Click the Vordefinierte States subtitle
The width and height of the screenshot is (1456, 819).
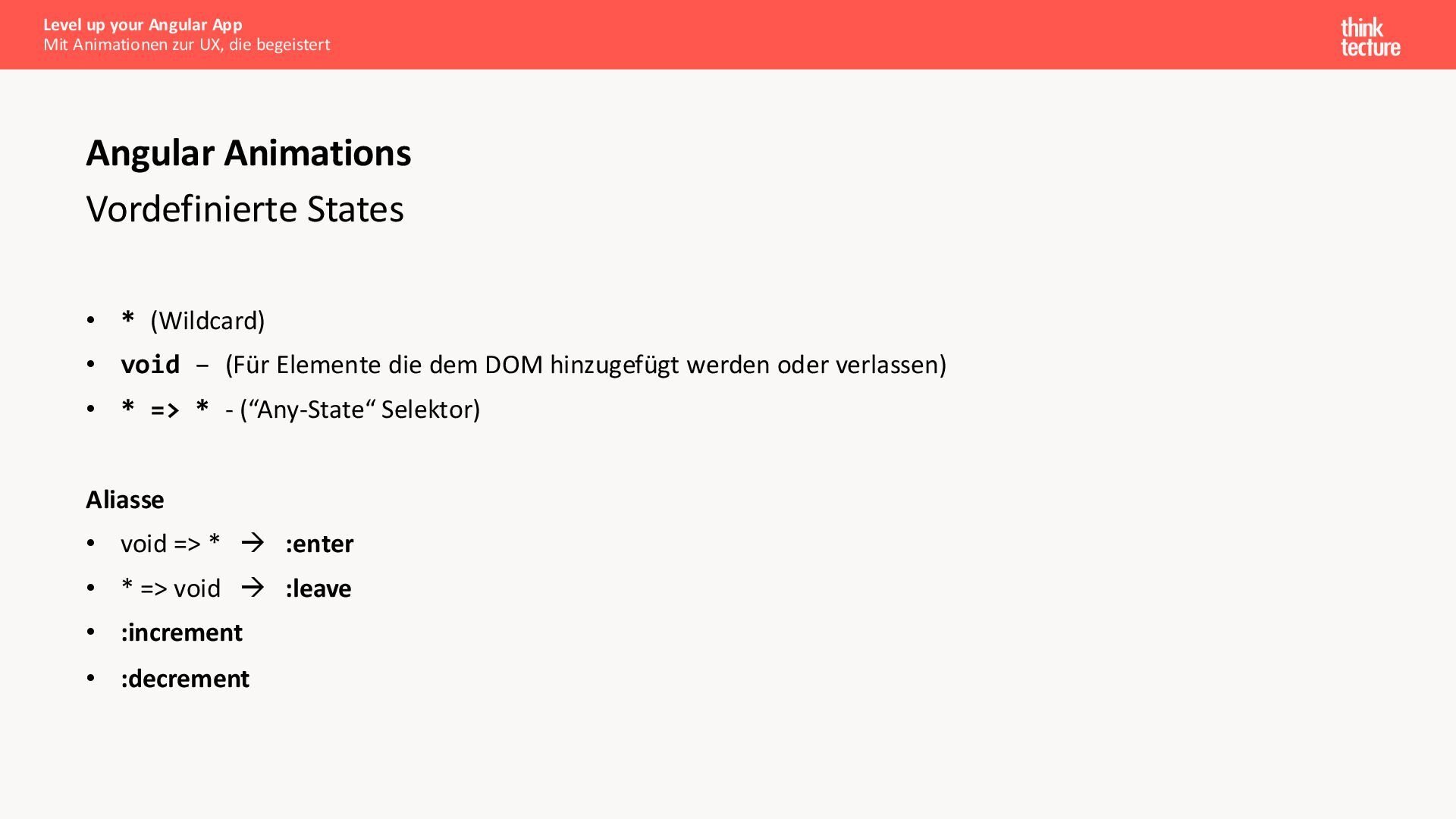245,209
